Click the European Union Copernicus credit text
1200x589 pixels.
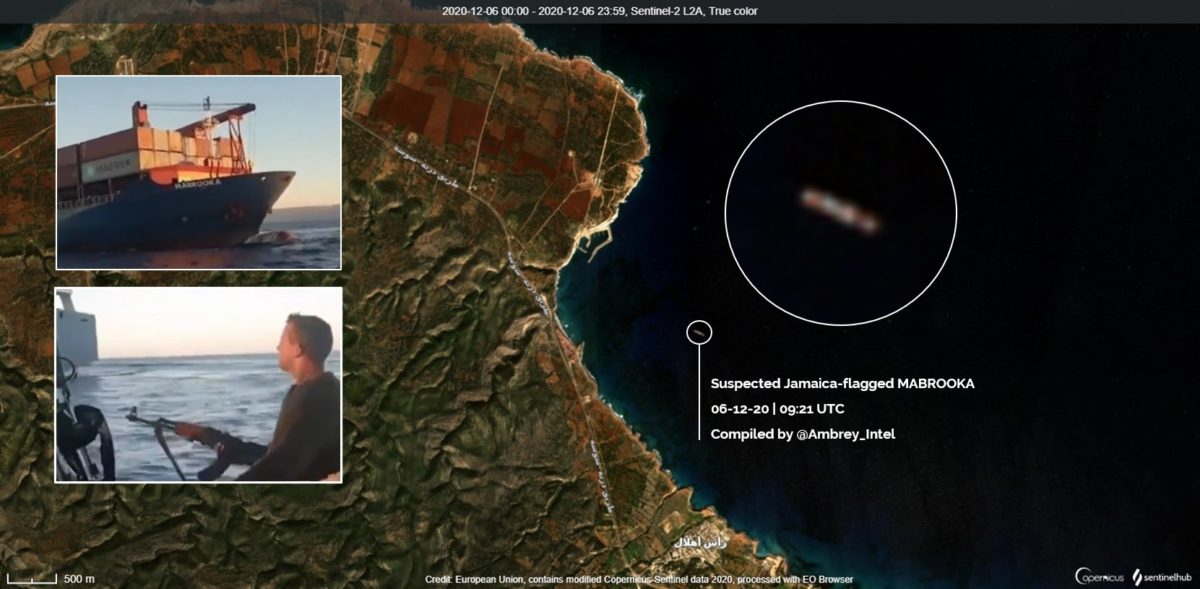638,580
